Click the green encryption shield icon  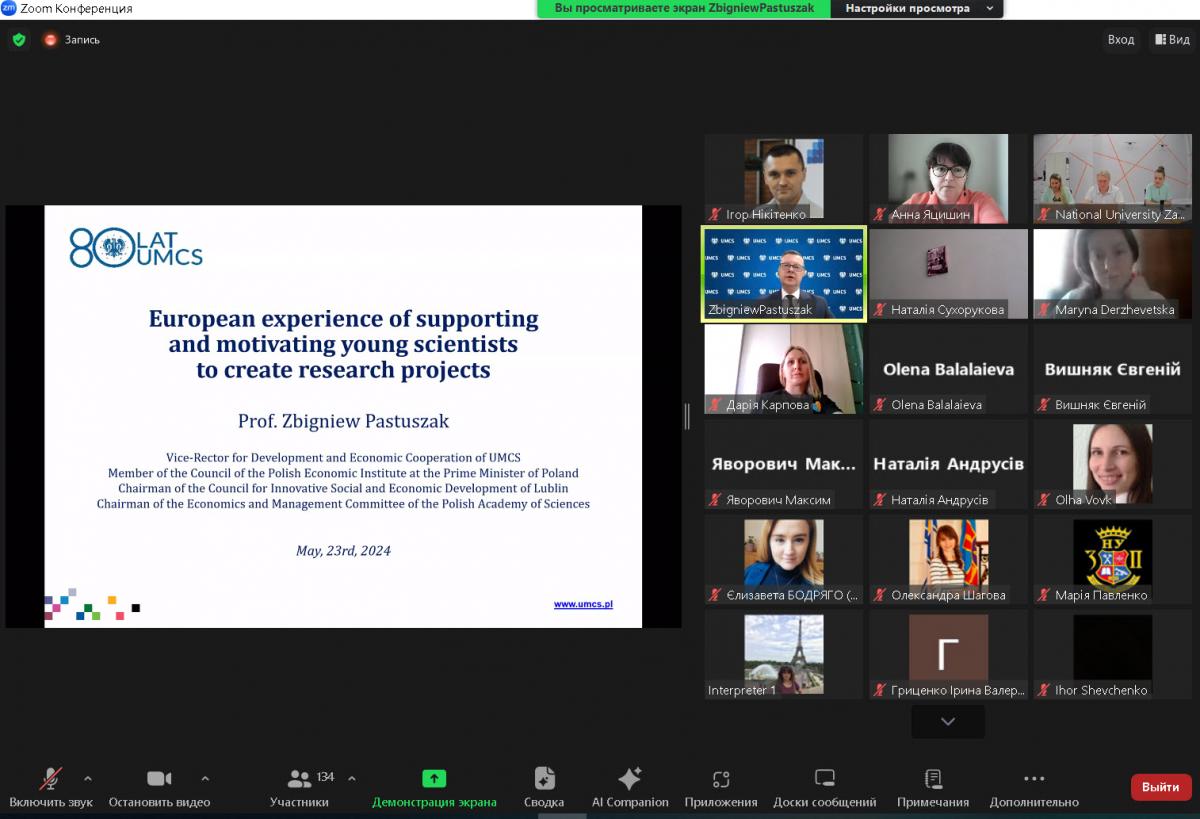click(19, 40)
